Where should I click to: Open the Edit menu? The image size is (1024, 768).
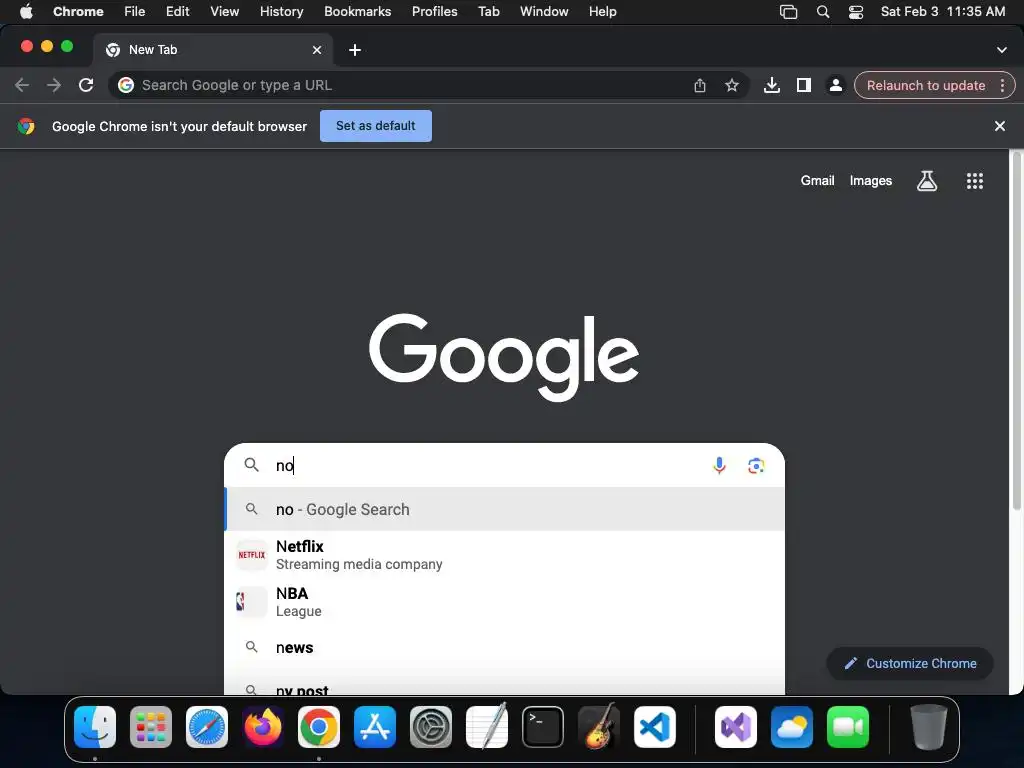click(x=177, y=12)
